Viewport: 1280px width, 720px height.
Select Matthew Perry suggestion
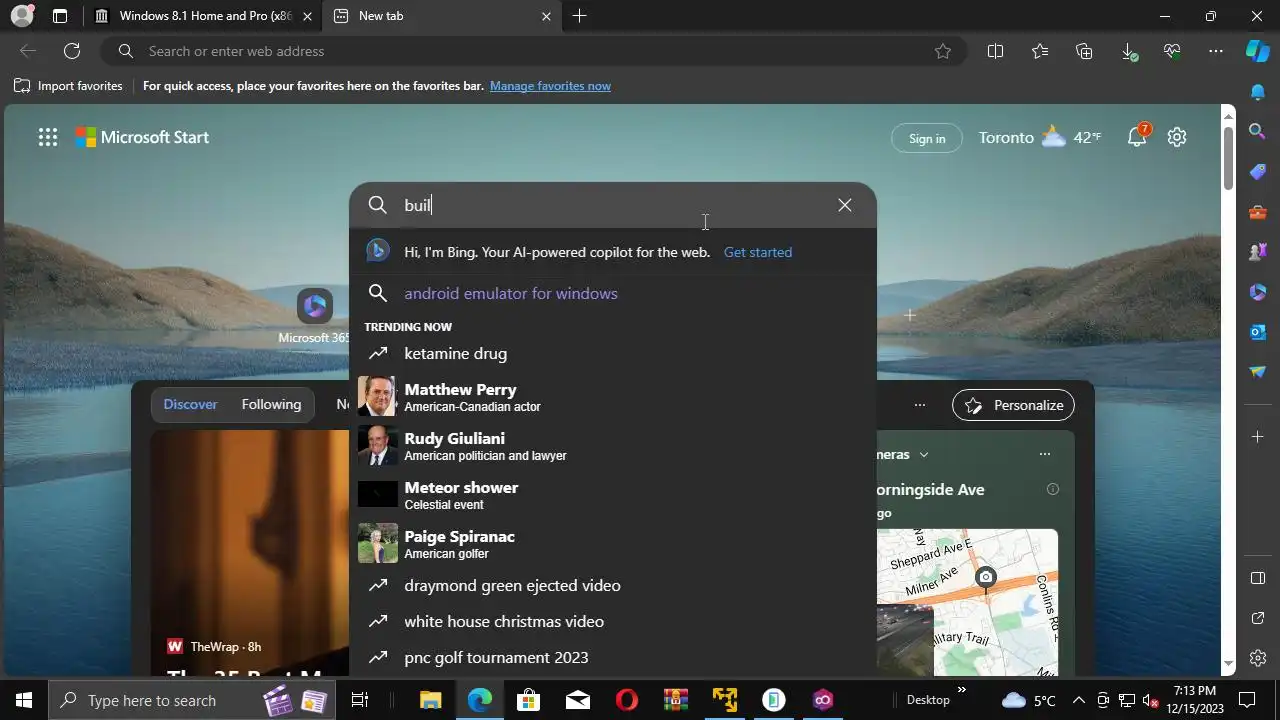612,397
